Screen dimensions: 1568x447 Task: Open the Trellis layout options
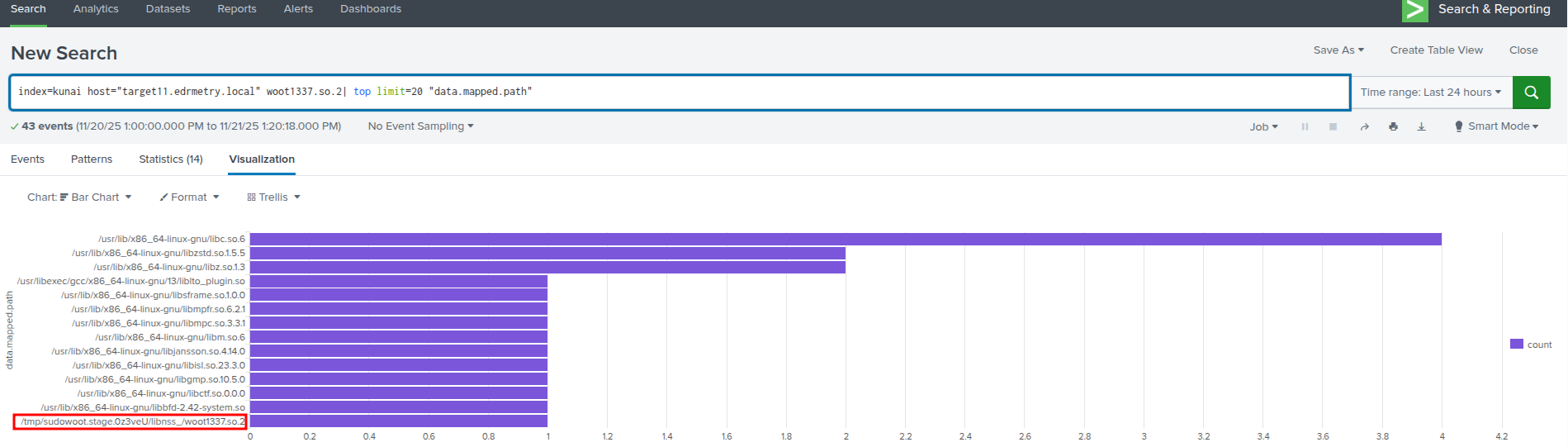pos(273,197)
